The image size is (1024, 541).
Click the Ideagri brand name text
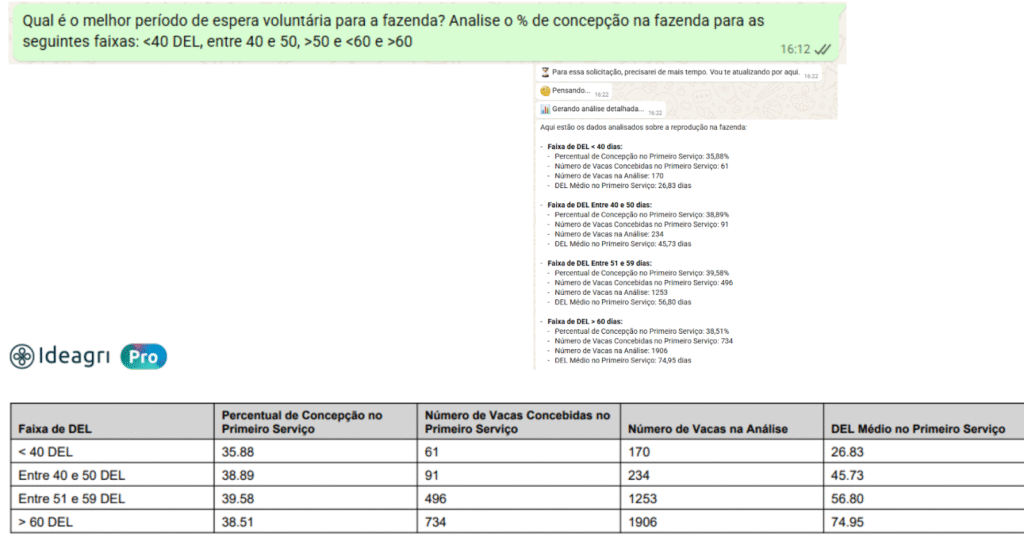point(74,357)
